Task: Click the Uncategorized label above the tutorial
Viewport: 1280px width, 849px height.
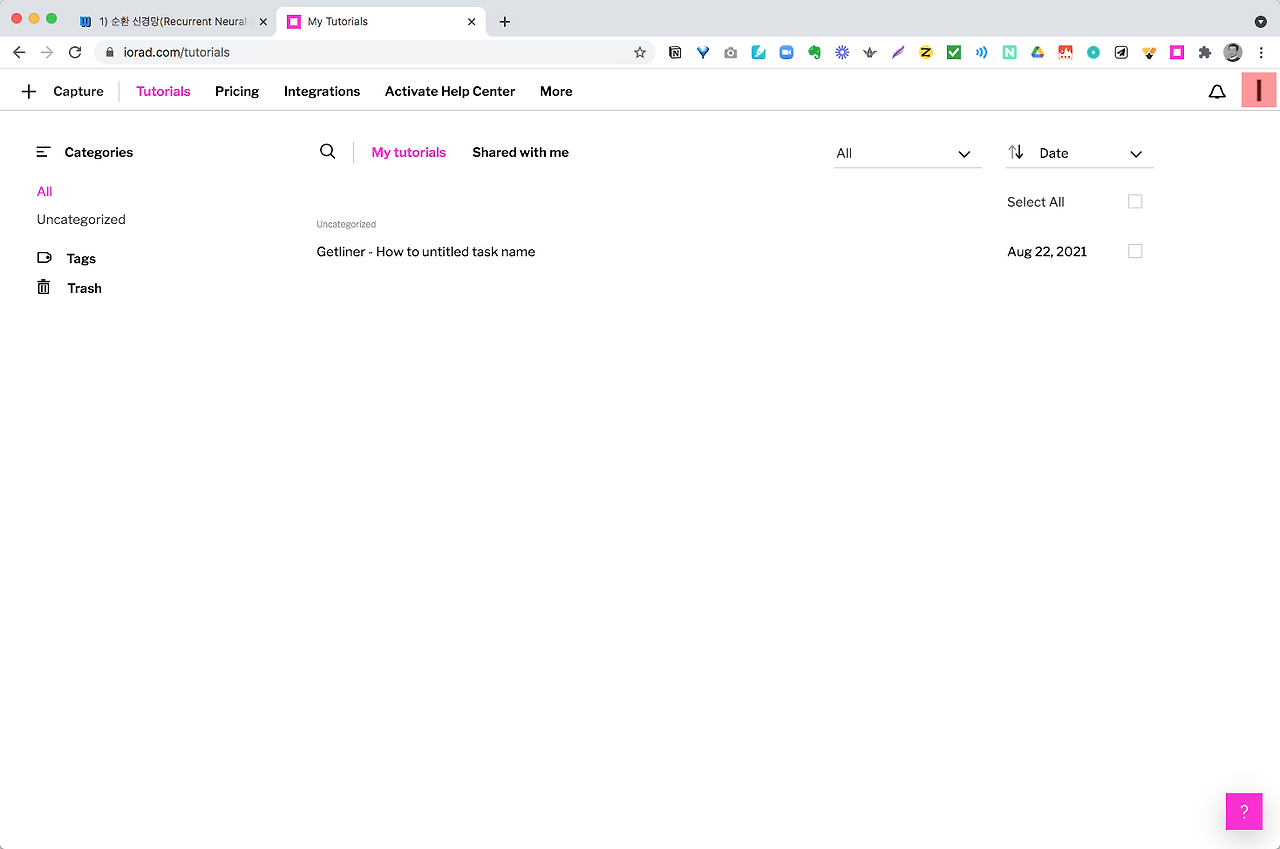Action: point(346,224)
